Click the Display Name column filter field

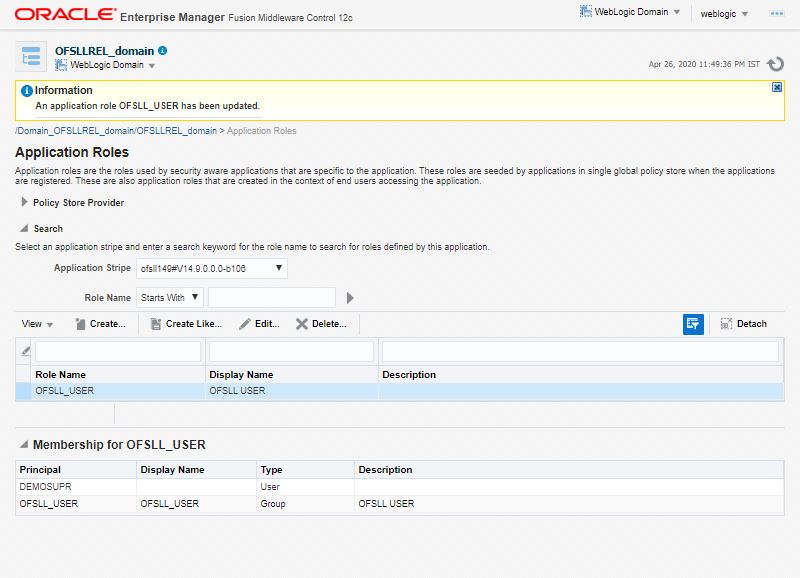tap(291, 351)
